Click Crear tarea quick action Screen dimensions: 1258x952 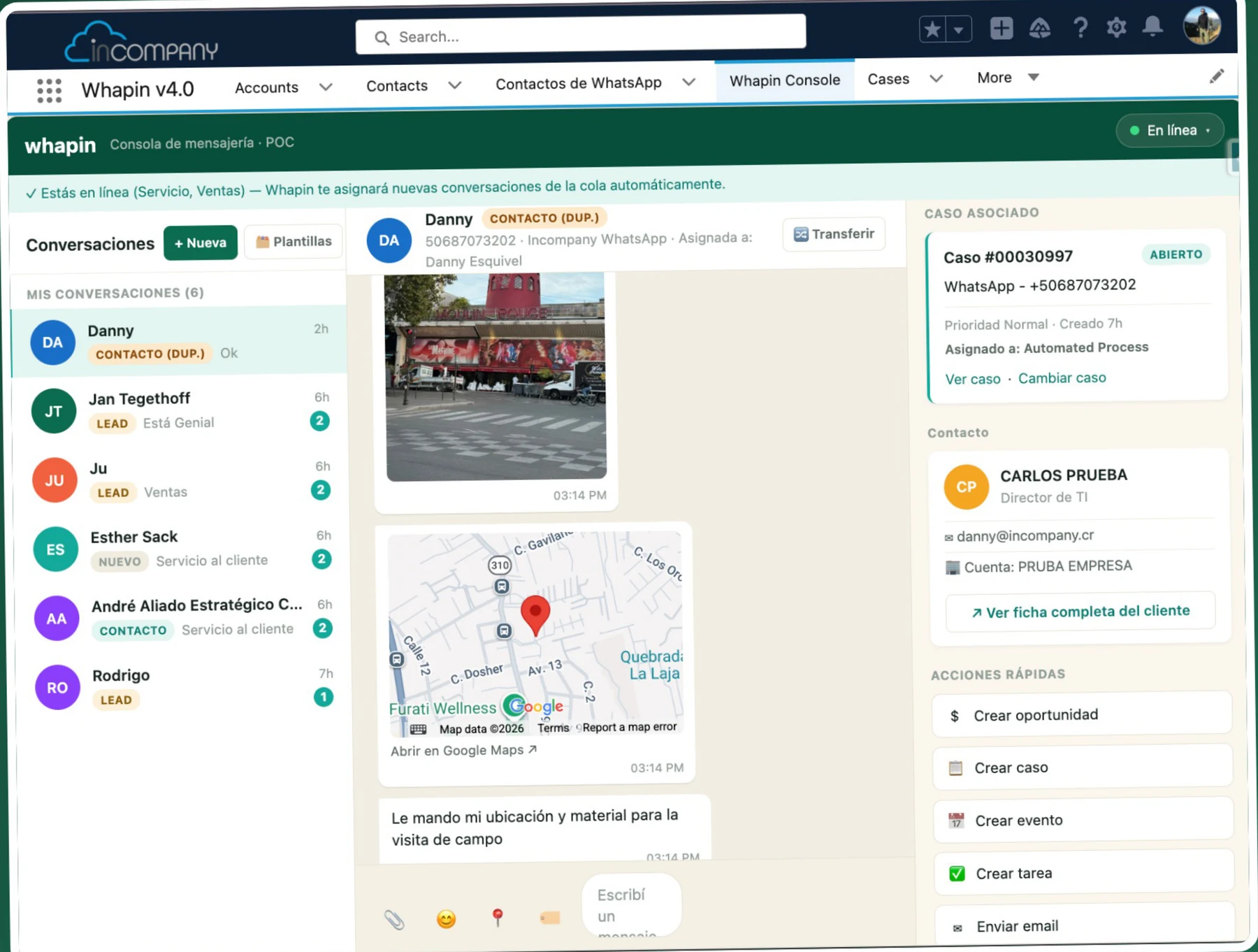tap(1084, 873)
